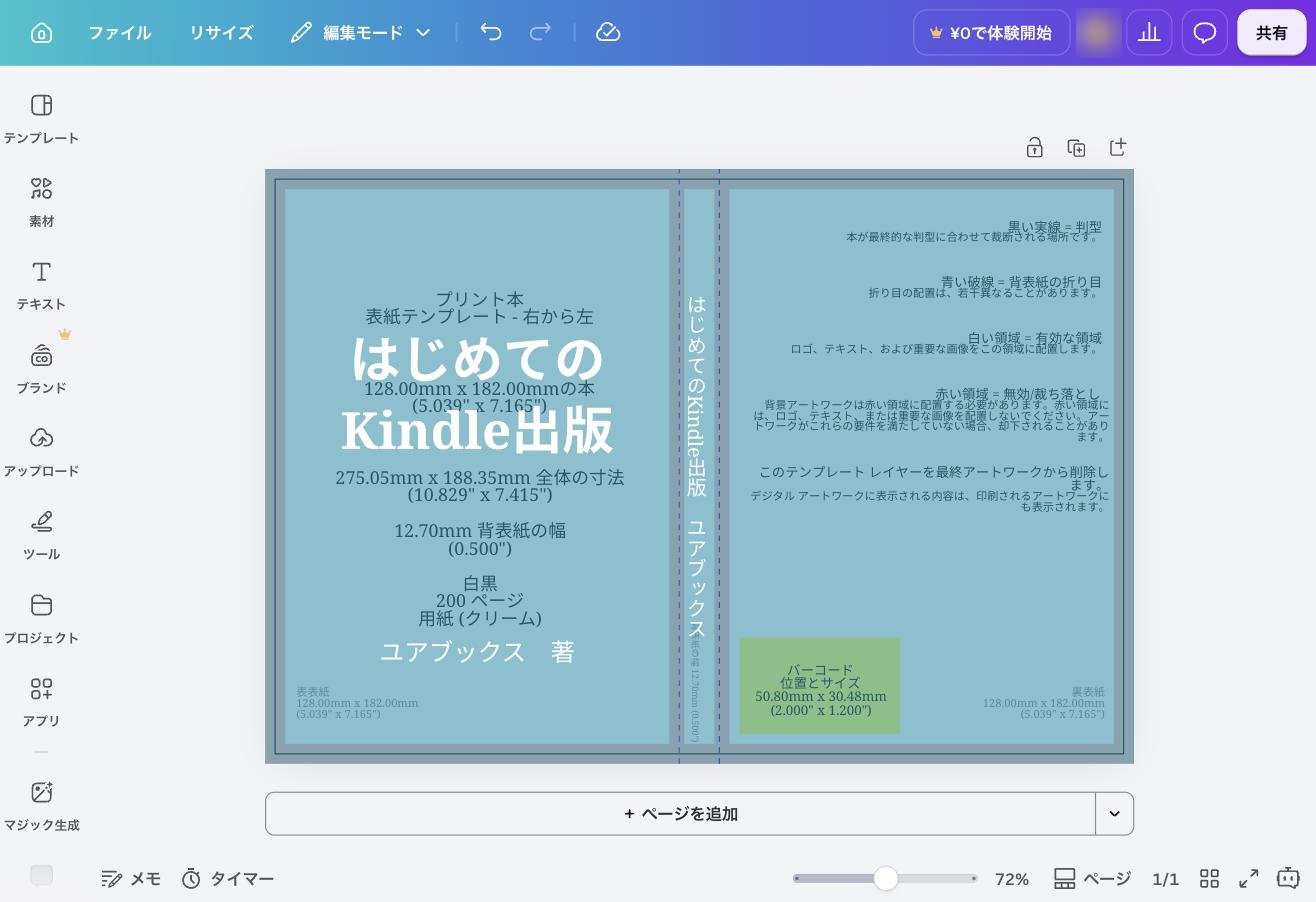The image size is (1316, 902).
Task: Click page counter 1/1
Action: point(1165,879)
